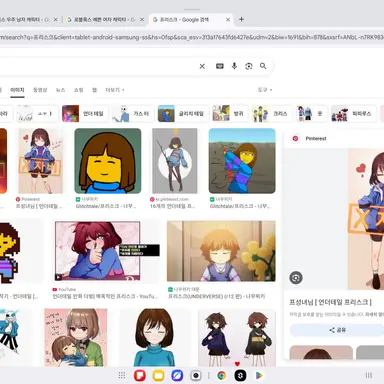384x384 pixels.
Task: Select the X자비 Frisk in blue hoodie thumbnail
Action: pyautogui.click(x=40, y=161)
